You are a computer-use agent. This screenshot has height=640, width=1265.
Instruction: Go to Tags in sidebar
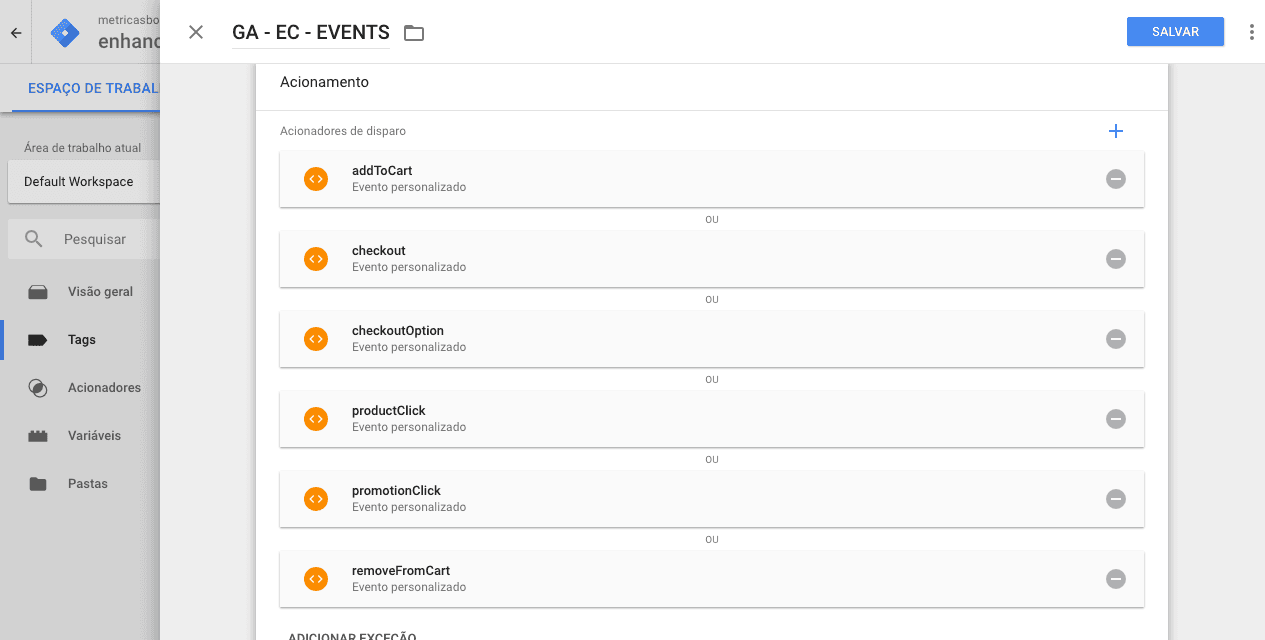pos(82,340)
